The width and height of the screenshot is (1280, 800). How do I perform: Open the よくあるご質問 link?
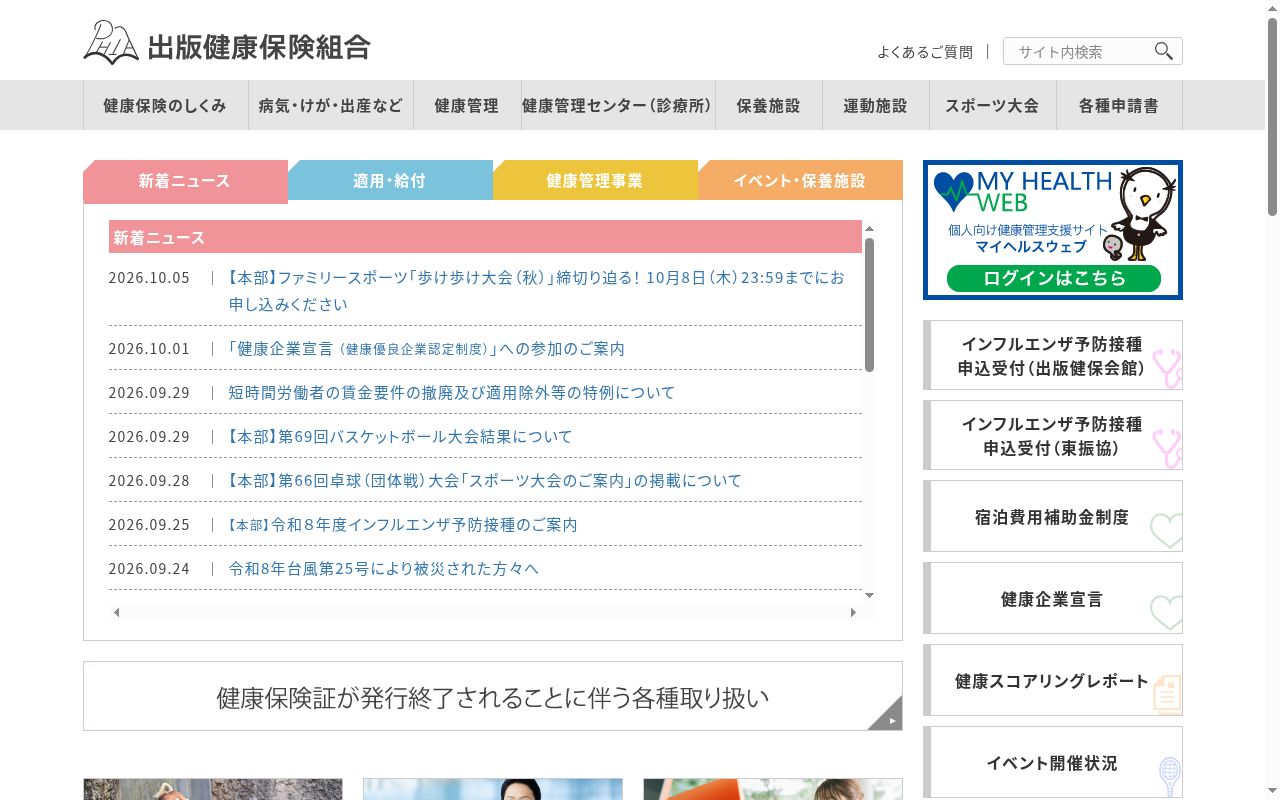(x=925, y=52)
